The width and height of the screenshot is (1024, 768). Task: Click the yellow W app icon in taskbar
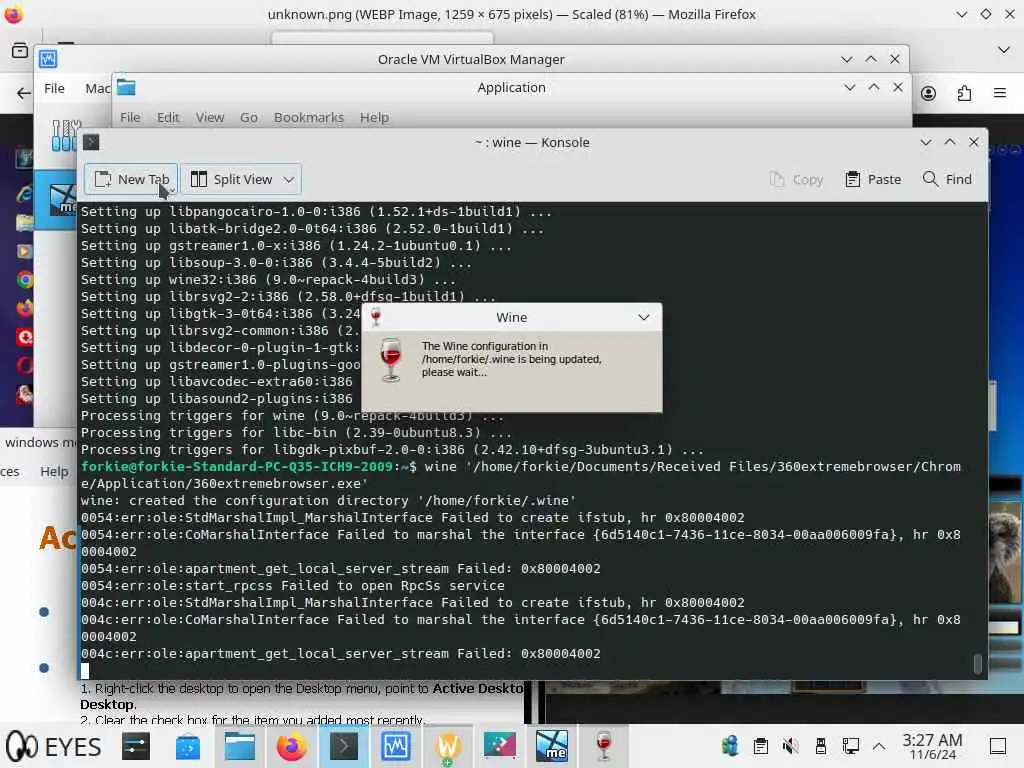coord(447,746)
